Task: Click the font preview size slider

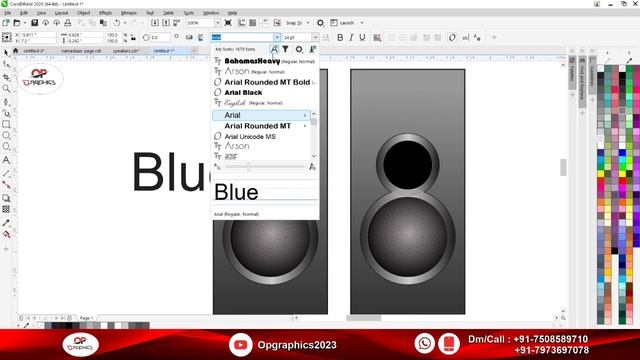Action: tap(265, 167)
